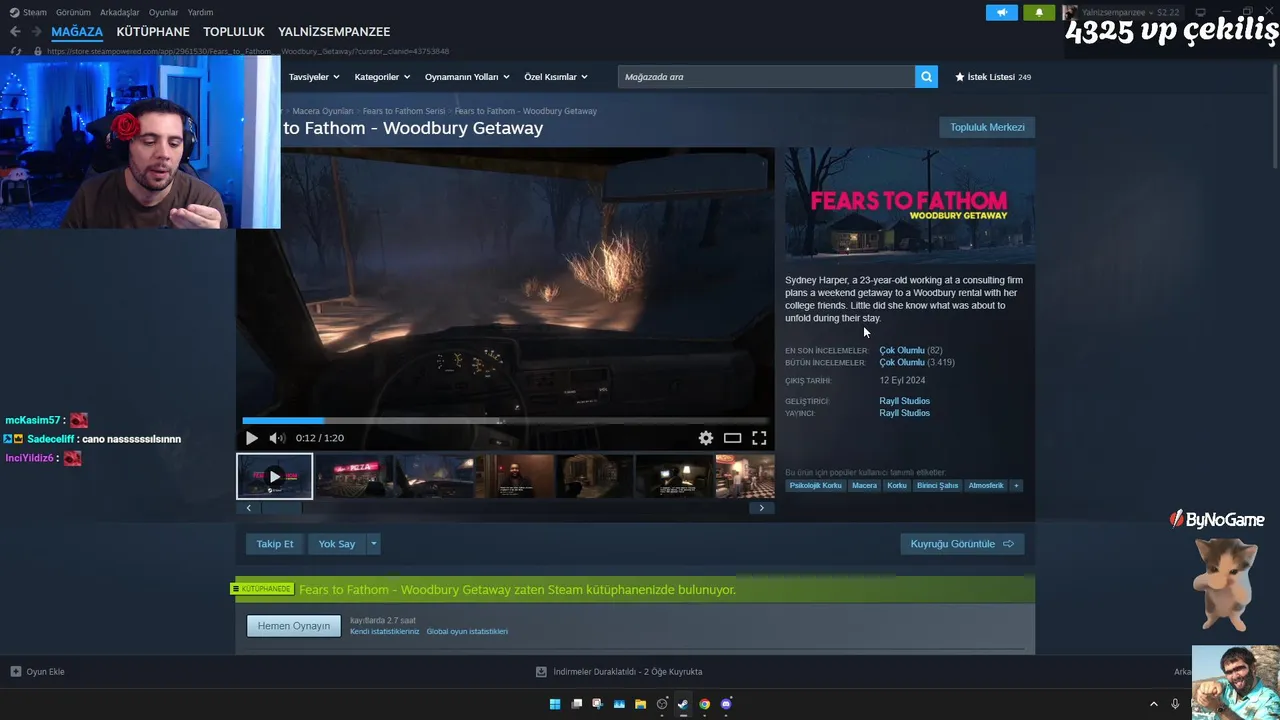Open Fears to Fathom Serisi breadcrumb

(404, 111)
